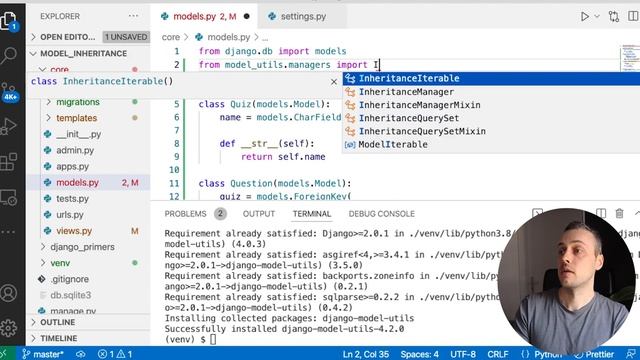The height and width of the screenshot is (360, 640).
Task: Choose InheritanceManager from suggestions
Action: 491,92
